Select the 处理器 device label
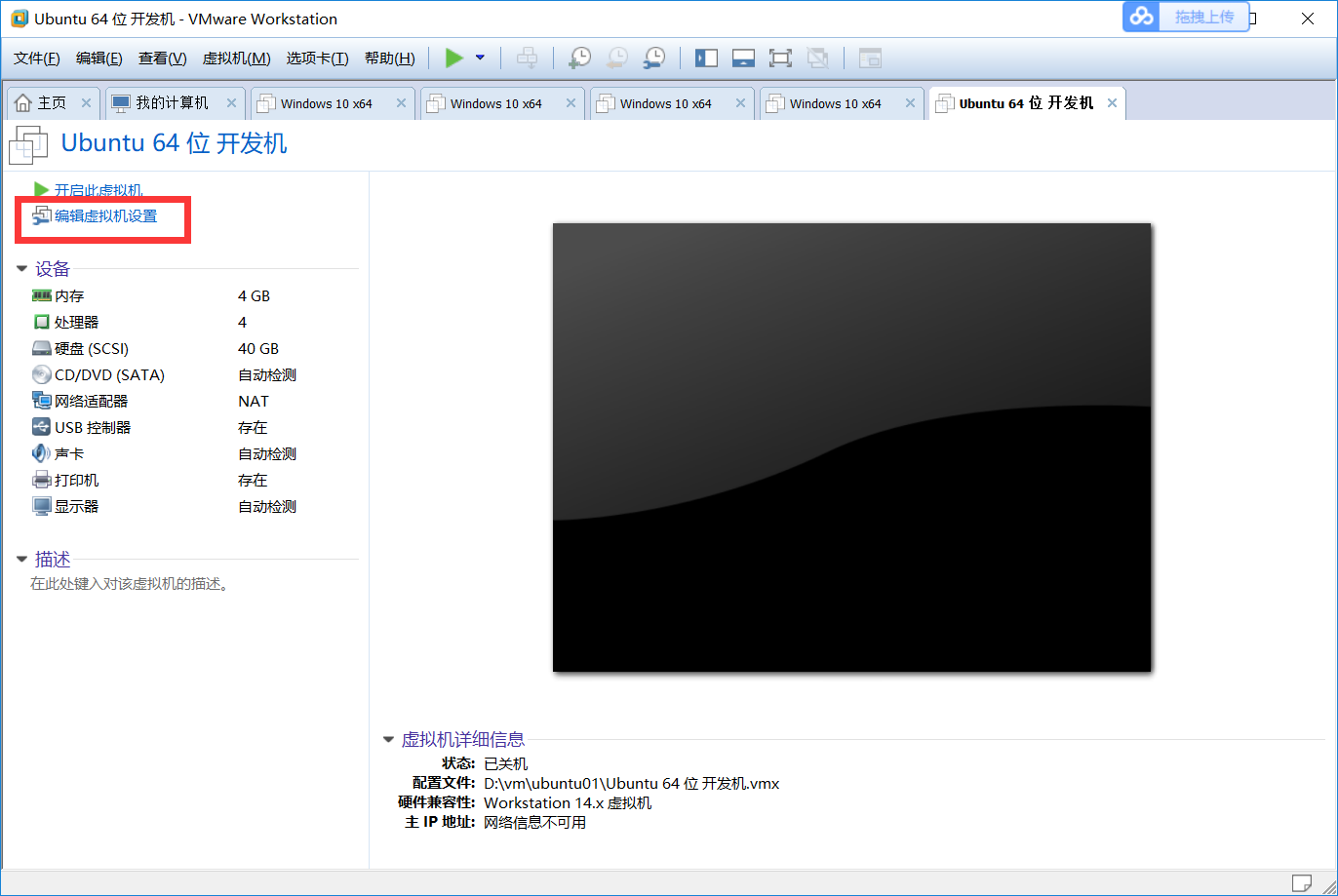The width and height of the screenshot is (1338, 896). tap(76, 322)
